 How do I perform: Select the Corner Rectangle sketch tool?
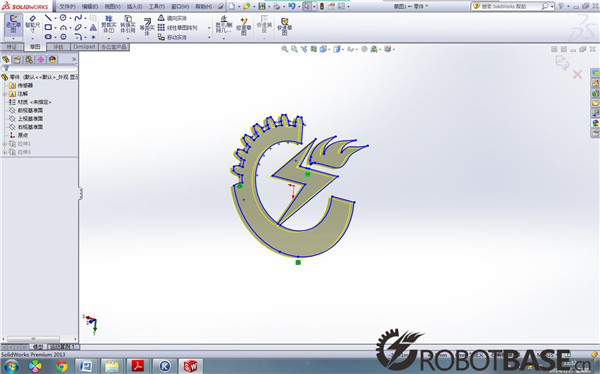pyautogui.click(x=48, y=28)
